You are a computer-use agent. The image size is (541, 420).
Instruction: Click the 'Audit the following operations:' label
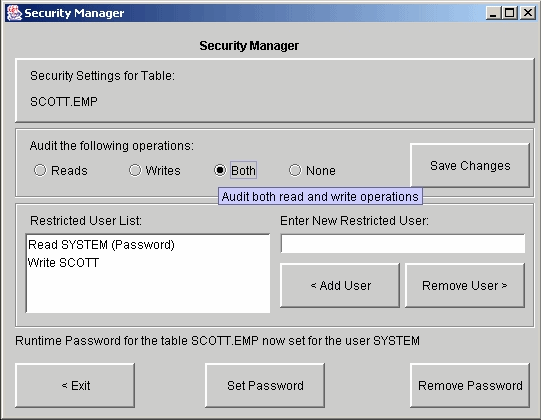[x=112, y=146]
